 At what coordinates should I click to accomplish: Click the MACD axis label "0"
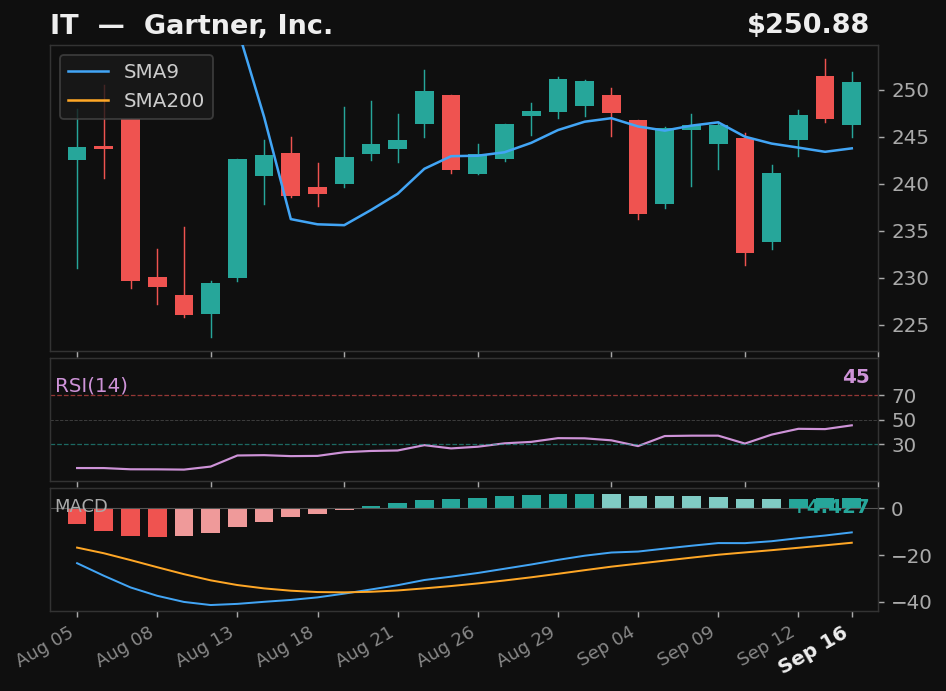pos(898,509)
